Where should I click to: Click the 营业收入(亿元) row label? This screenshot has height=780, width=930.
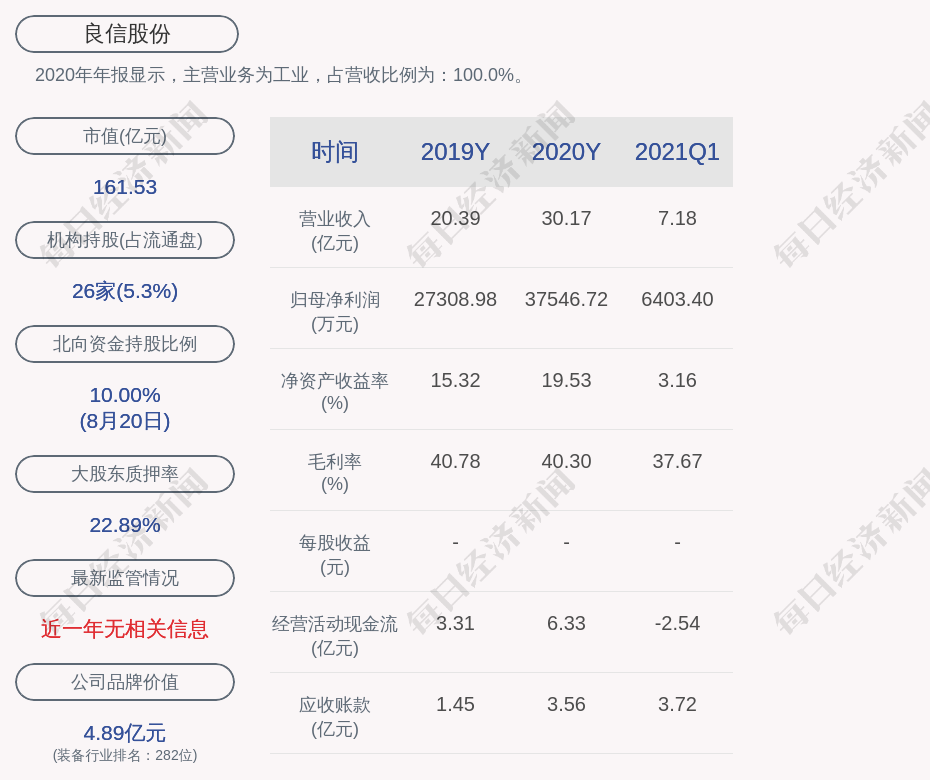[x=335, y=230]
